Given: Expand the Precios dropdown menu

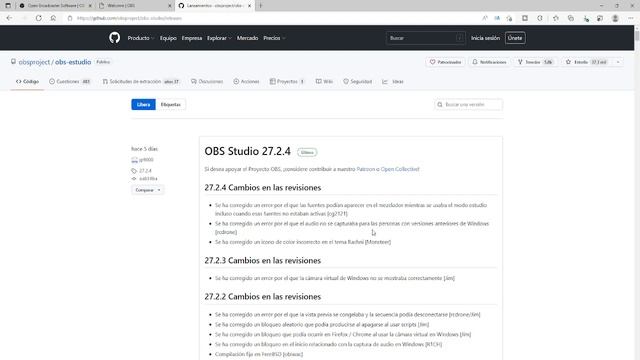Looking at the screenshot, I should pos(274,38).
